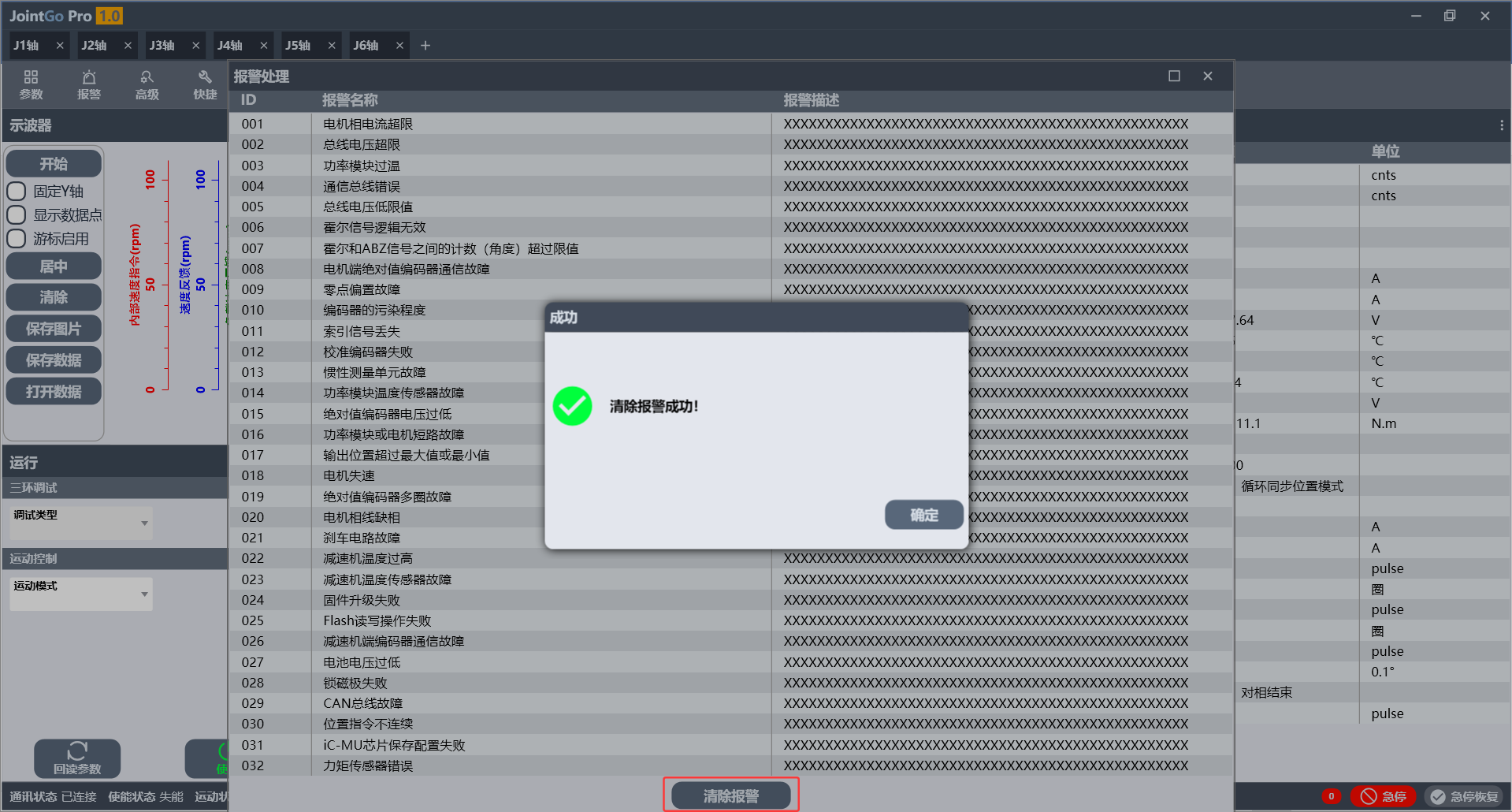Screen dimensions: 1512x812
Task: Click the 开始 oscilloscope button
Action: tap(54, 164)
